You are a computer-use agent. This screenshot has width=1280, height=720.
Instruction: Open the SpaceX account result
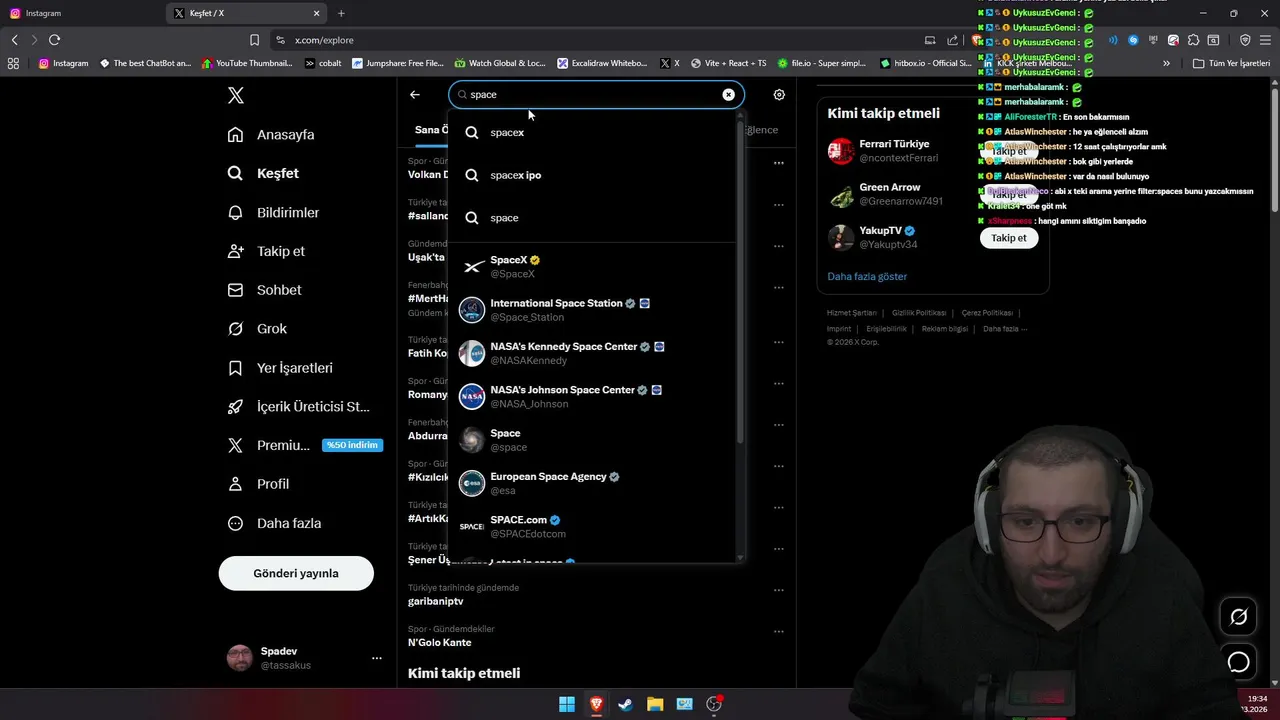pyautogui.click(x=593, y=267)
